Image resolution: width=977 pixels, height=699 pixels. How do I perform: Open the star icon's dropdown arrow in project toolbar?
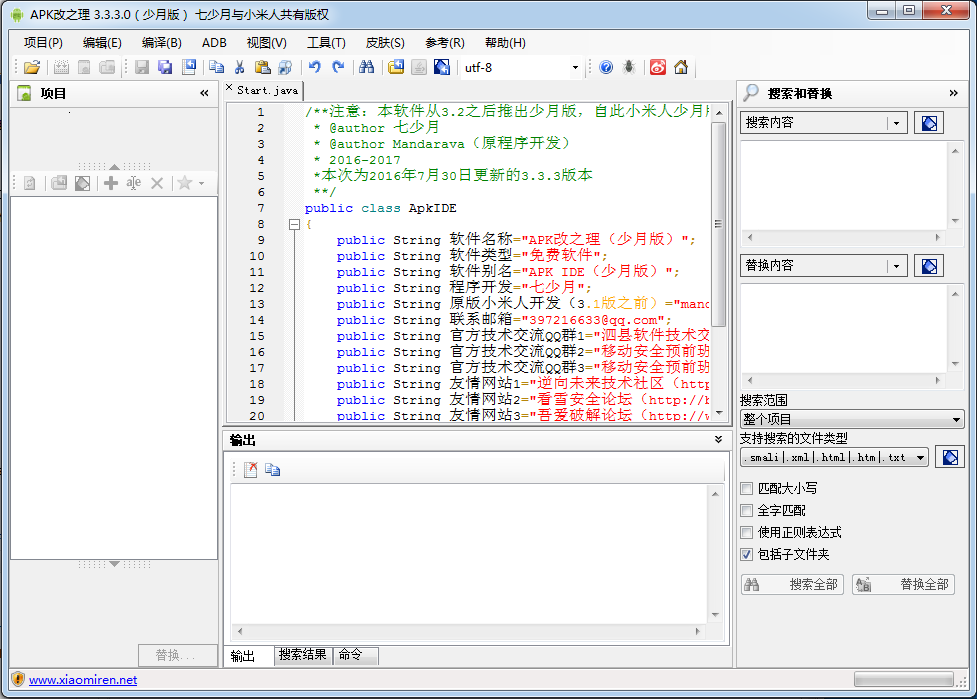coord(201,184)
